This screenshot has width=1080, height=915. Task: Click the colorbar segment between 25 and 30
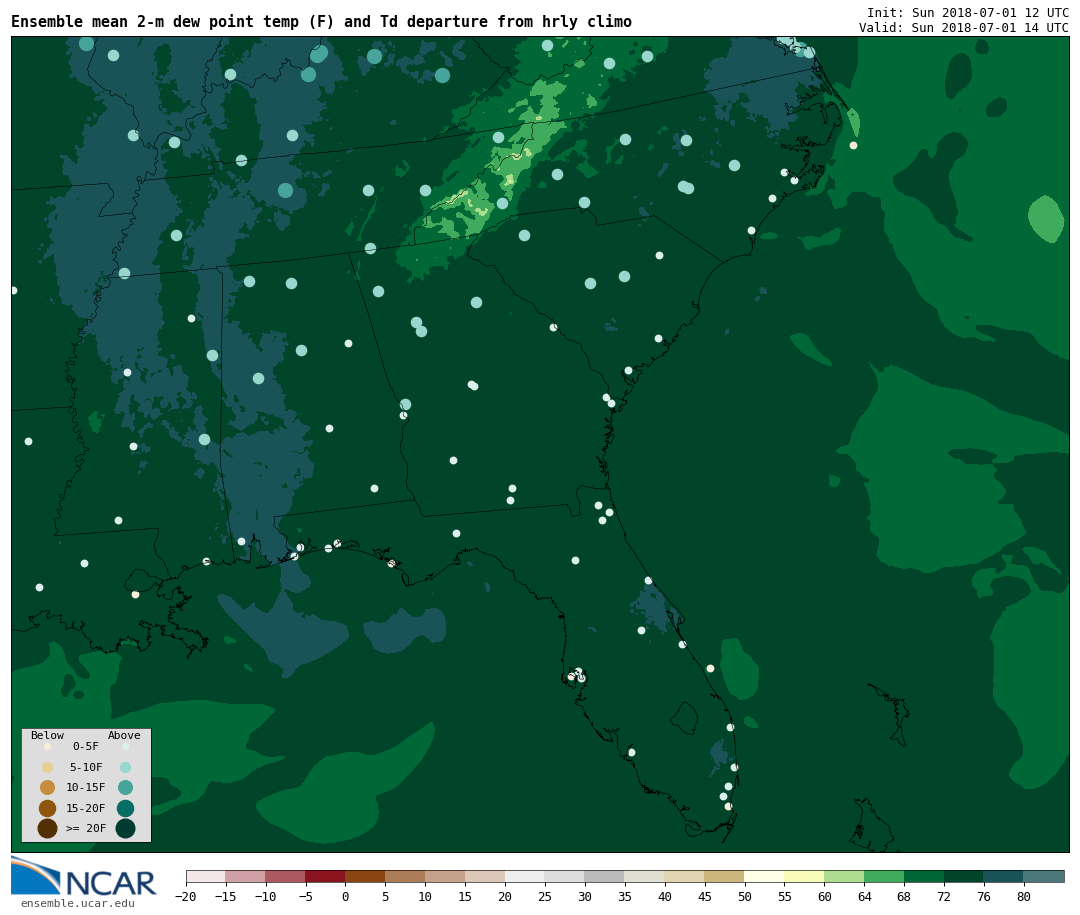[x=565, y=876]
